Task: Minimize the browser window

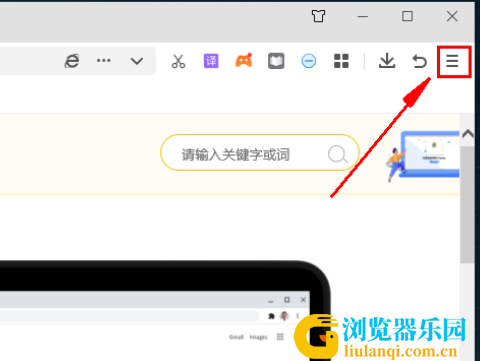Action: 363,16
